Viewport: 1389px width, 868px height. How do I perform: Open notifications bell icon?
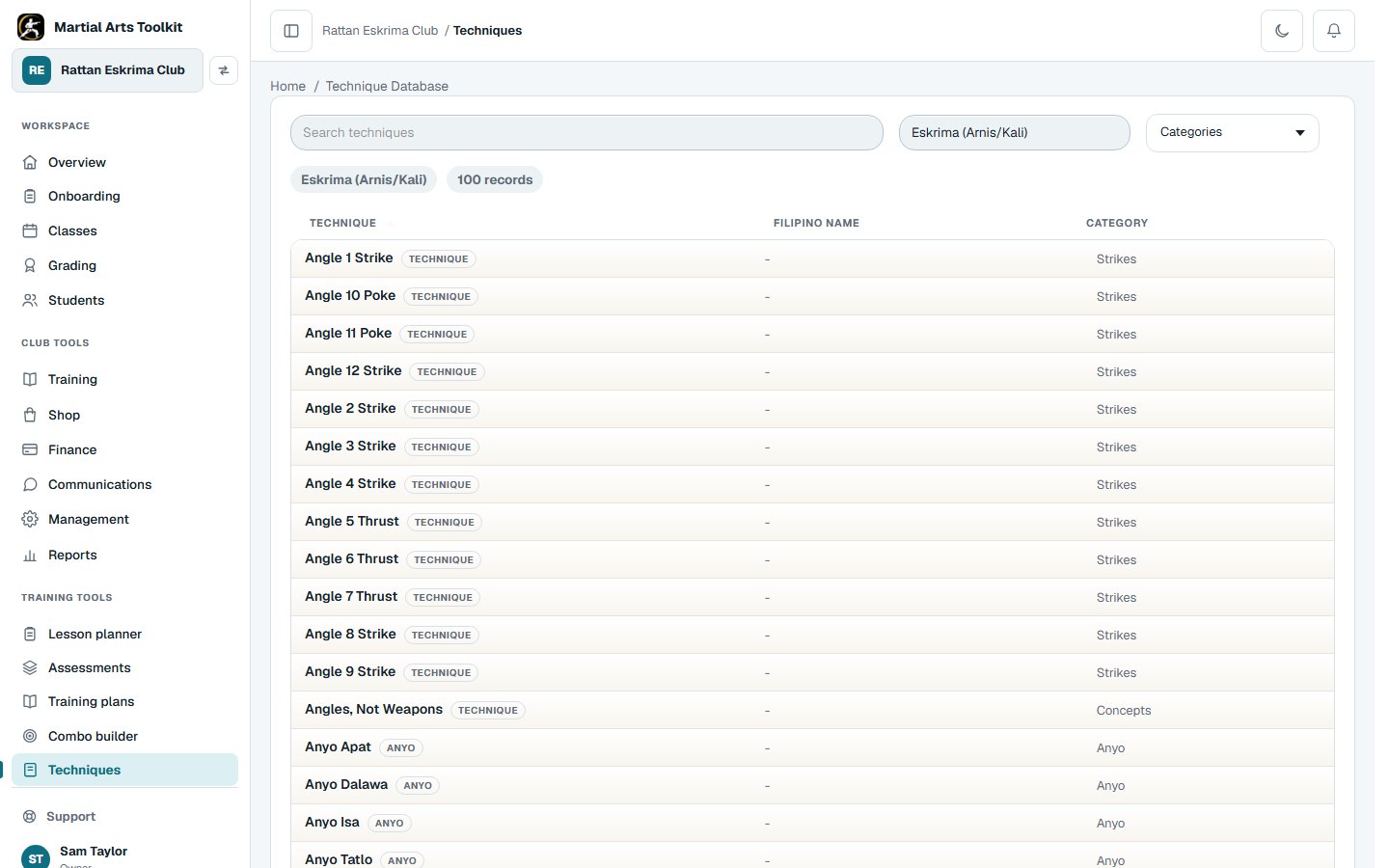pyautogui.click(x=1334, y=31)
